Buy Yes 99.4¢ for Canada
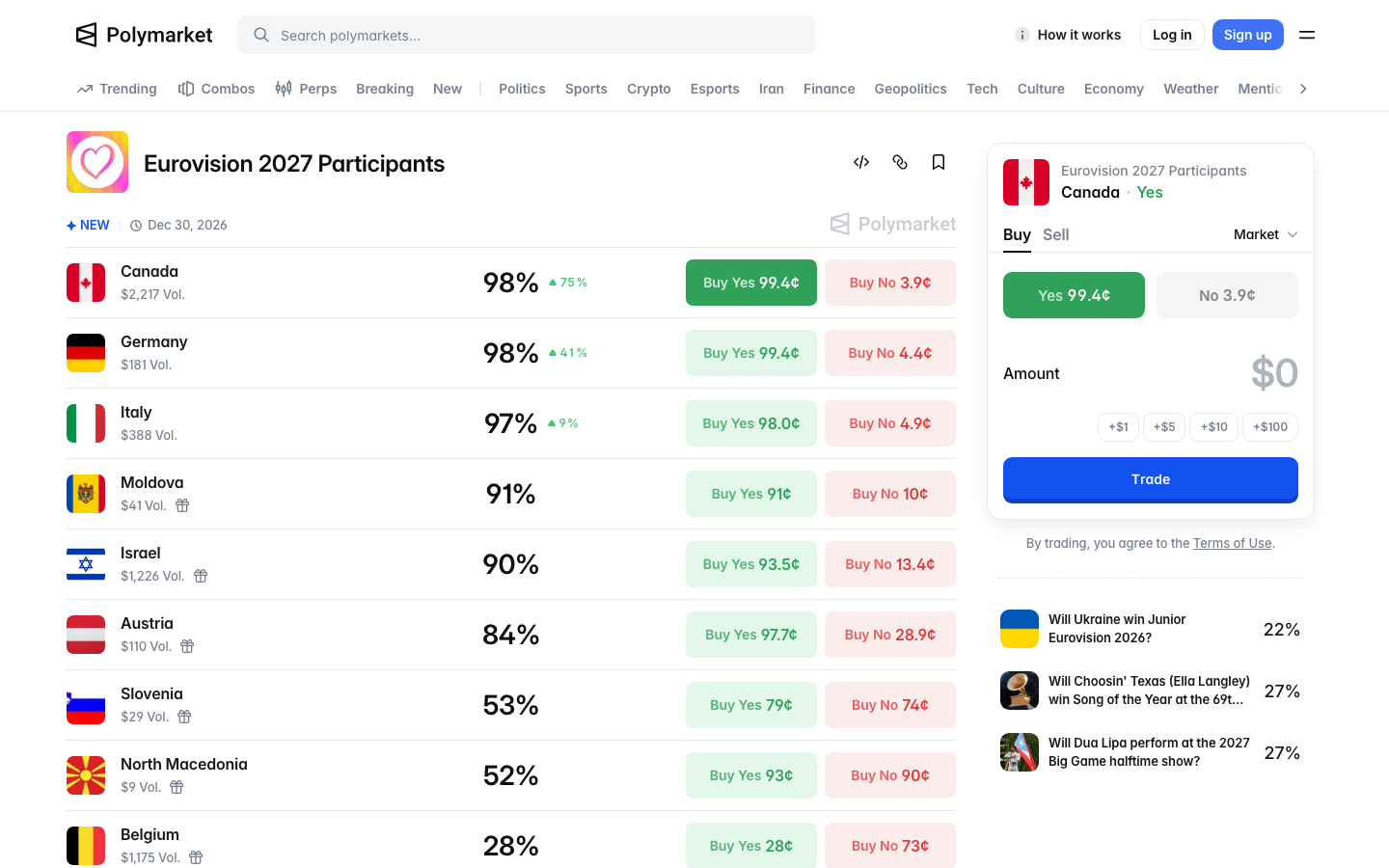 pos(751,283)
